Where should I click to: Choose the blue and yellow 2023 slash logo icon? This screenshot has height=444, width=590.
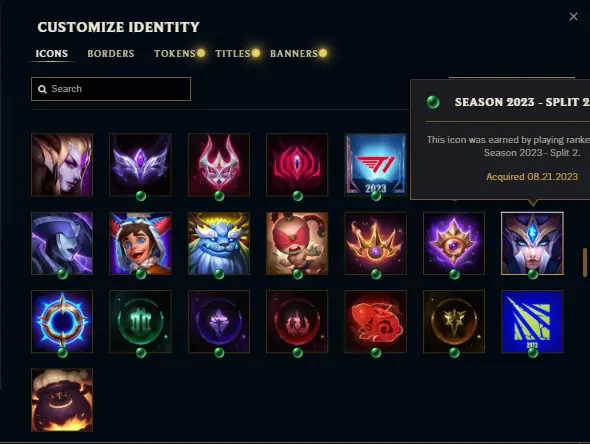click(532, 321)
